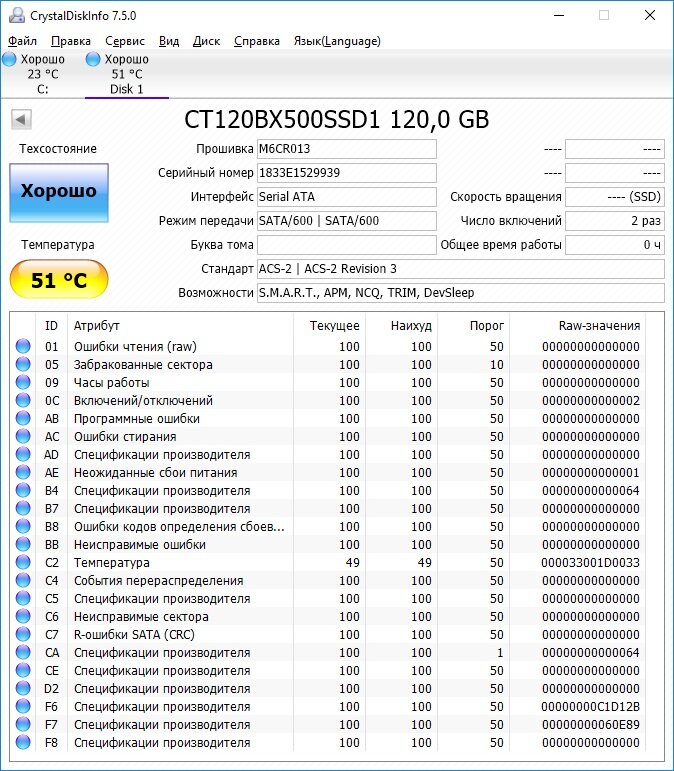674x771 pixels.
Task: Open the Вид menu
Action: click(x=169, y=41)
